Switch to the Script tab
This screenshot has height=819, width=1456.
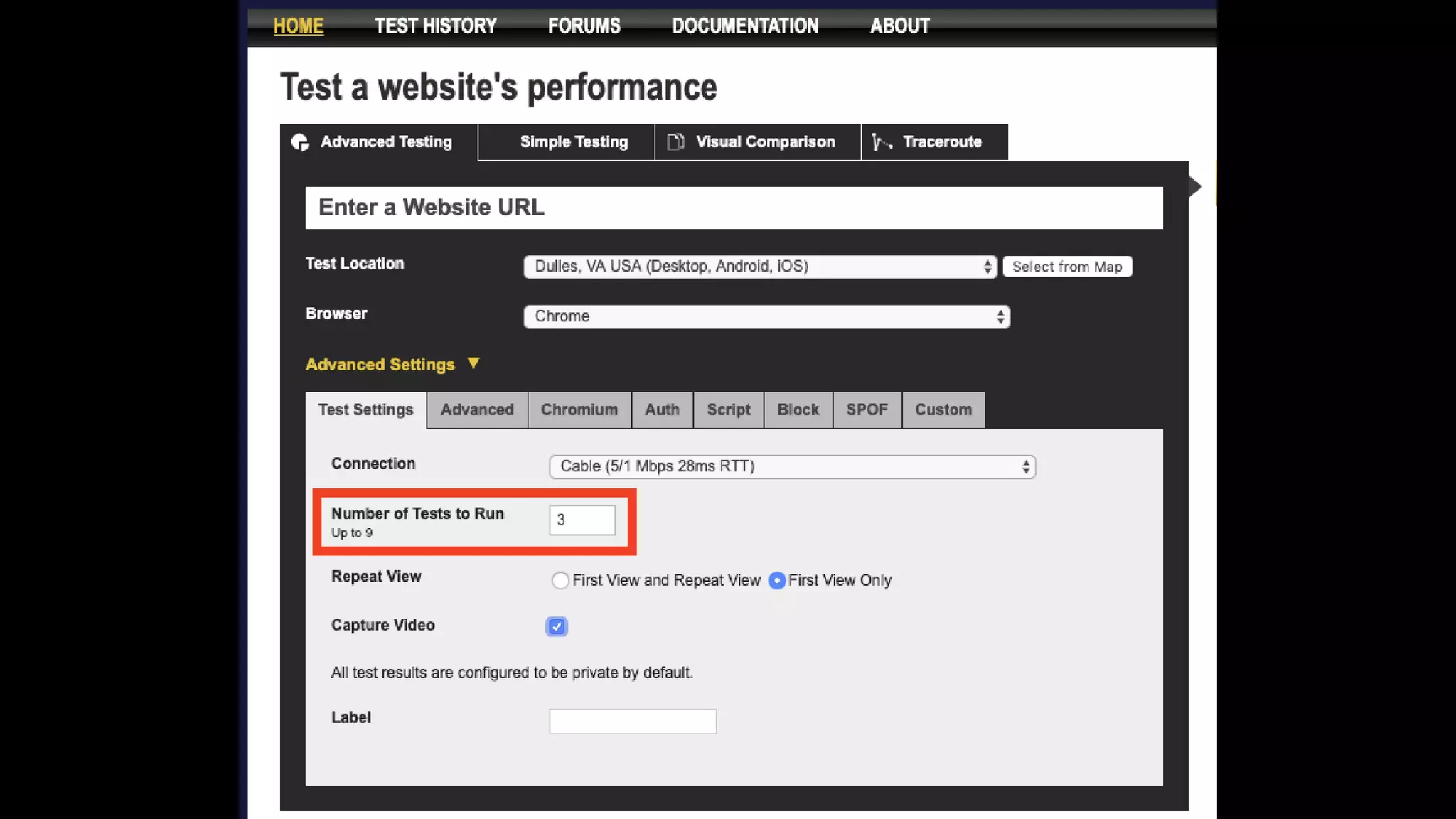coord(728,410)
